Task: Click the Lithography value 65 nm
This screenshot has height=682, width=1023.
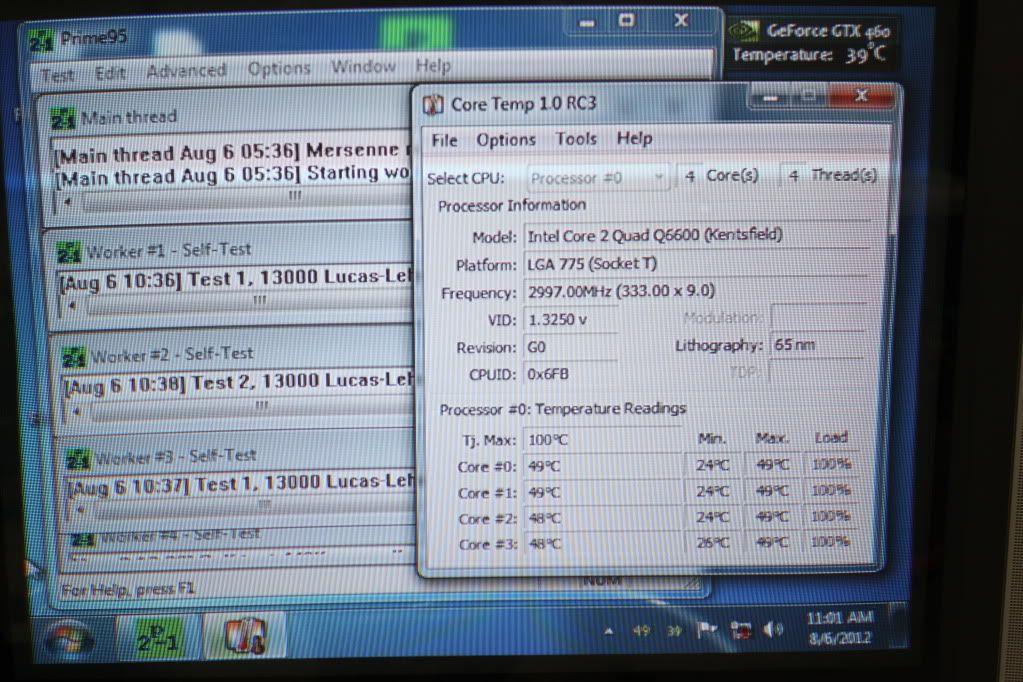Action: click(x=817, y=344)
